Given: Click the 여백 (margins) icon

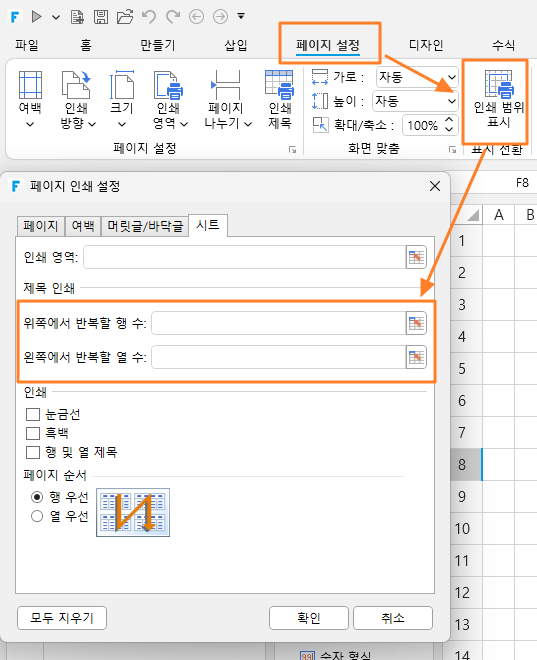Looking at the screenshot, I should pyautogui.click(x=30, y=85).
